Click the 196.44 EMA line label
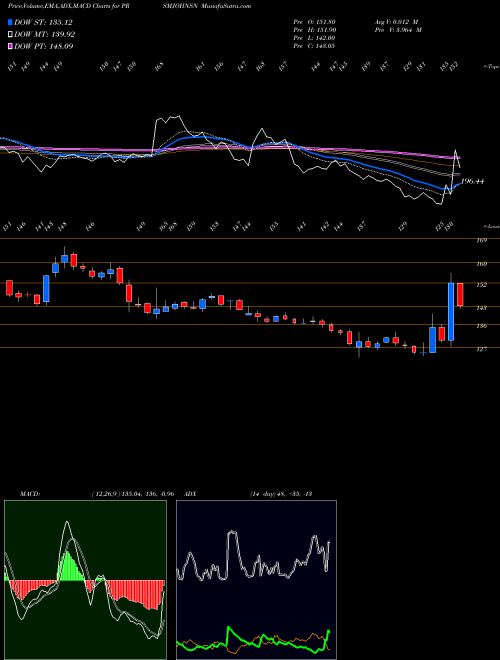The height and width of the screenshot is (660, 500). pyautogui.click(x=472, y=181)
